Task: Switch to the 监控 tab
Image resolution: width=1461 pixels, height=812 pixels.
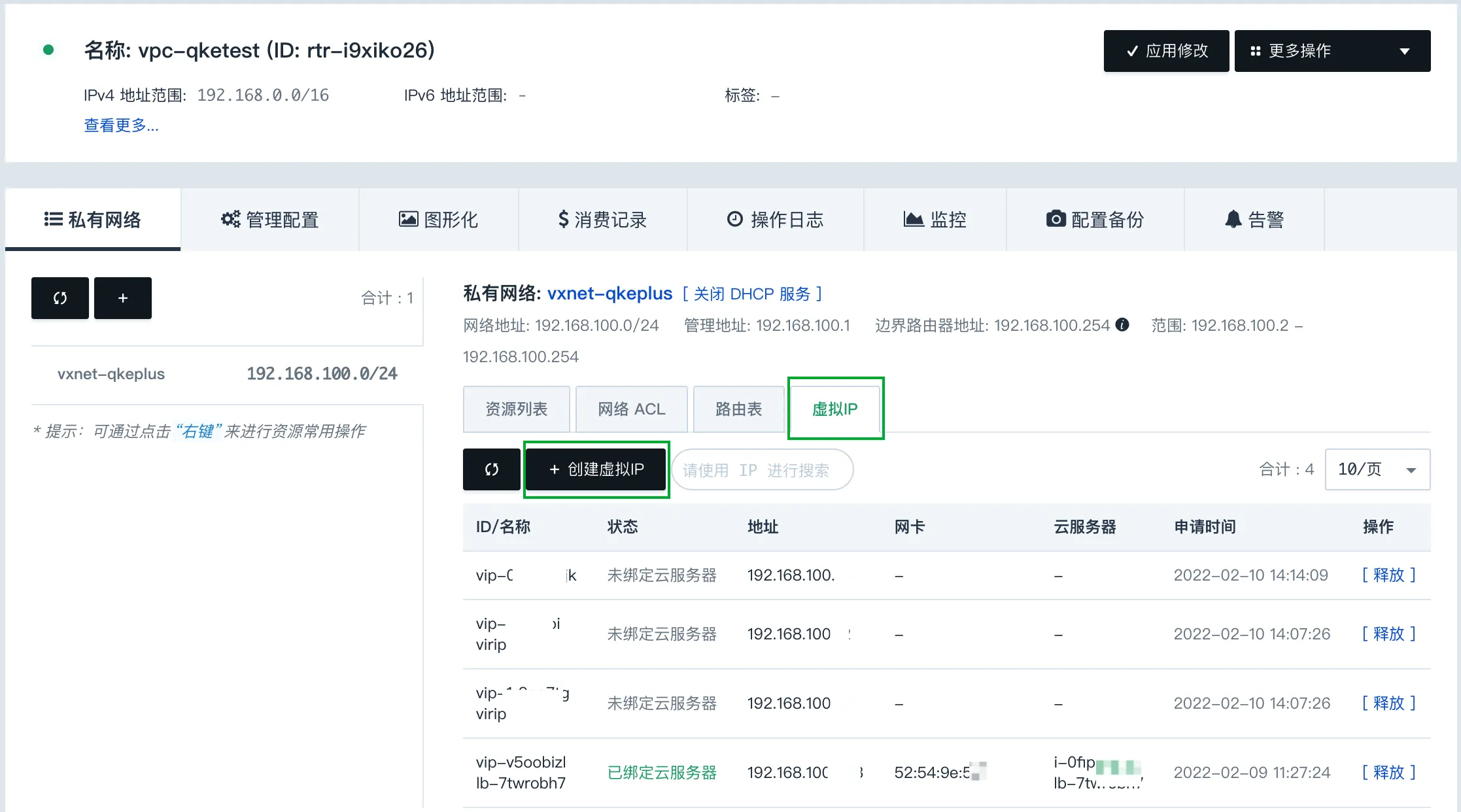Action: pyautogui.click(x=935, y=220)
